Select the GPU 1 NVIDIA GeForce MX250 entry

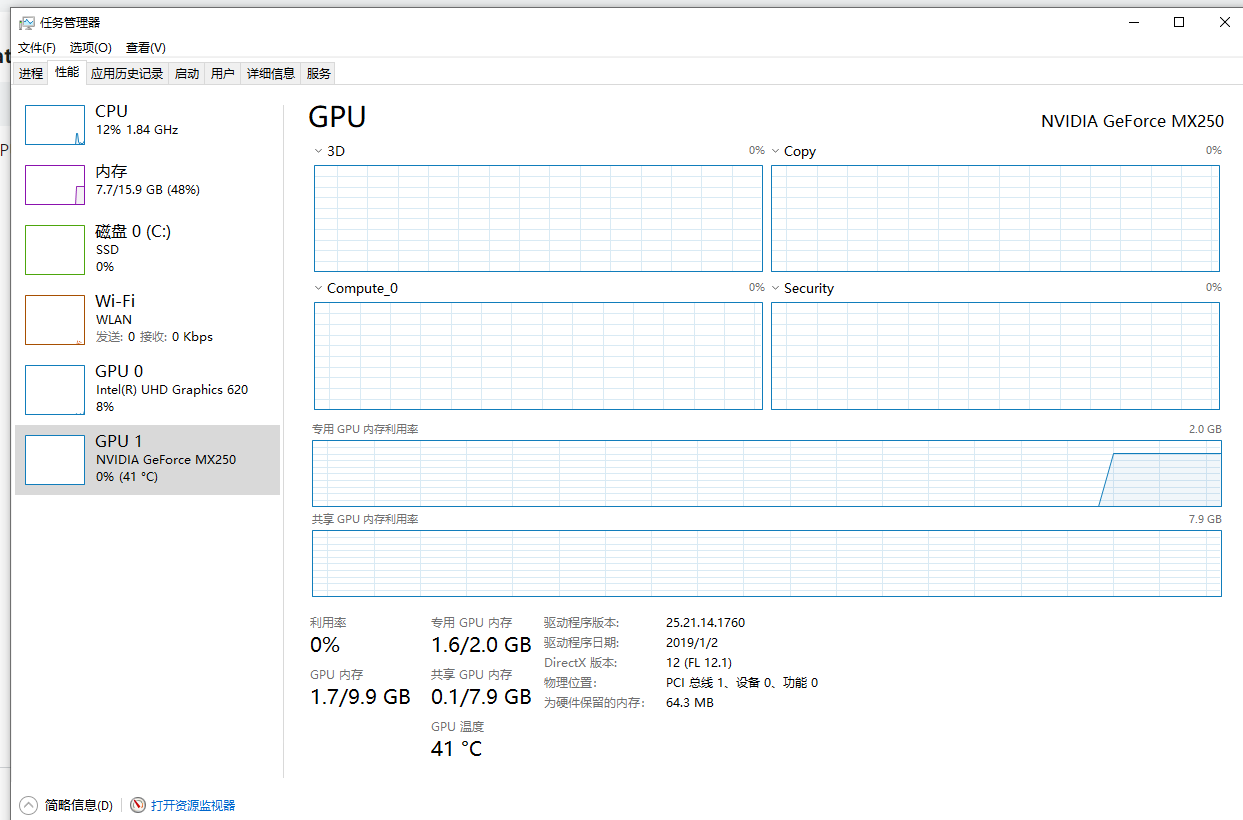[x=148, y=460]
